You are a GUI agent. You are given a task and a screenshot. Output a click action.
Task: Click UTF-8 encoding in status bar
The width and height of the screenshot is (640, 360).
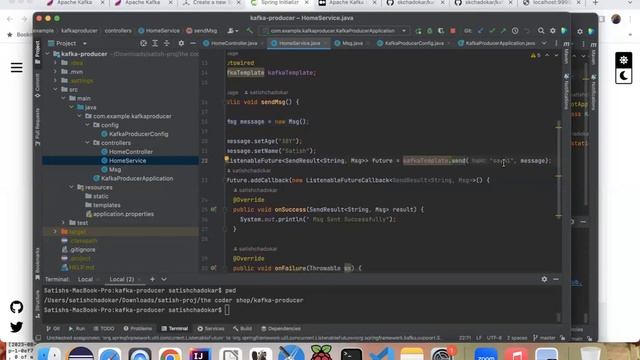[x=494, y=338]
